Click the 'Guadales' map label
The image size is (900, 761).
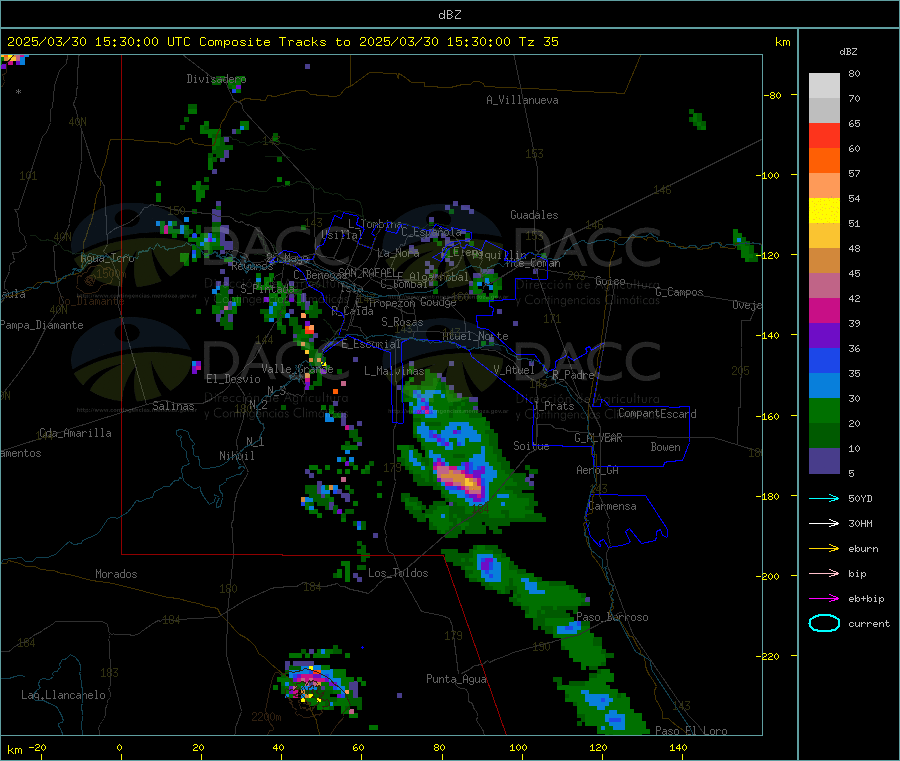coord(534,215)
